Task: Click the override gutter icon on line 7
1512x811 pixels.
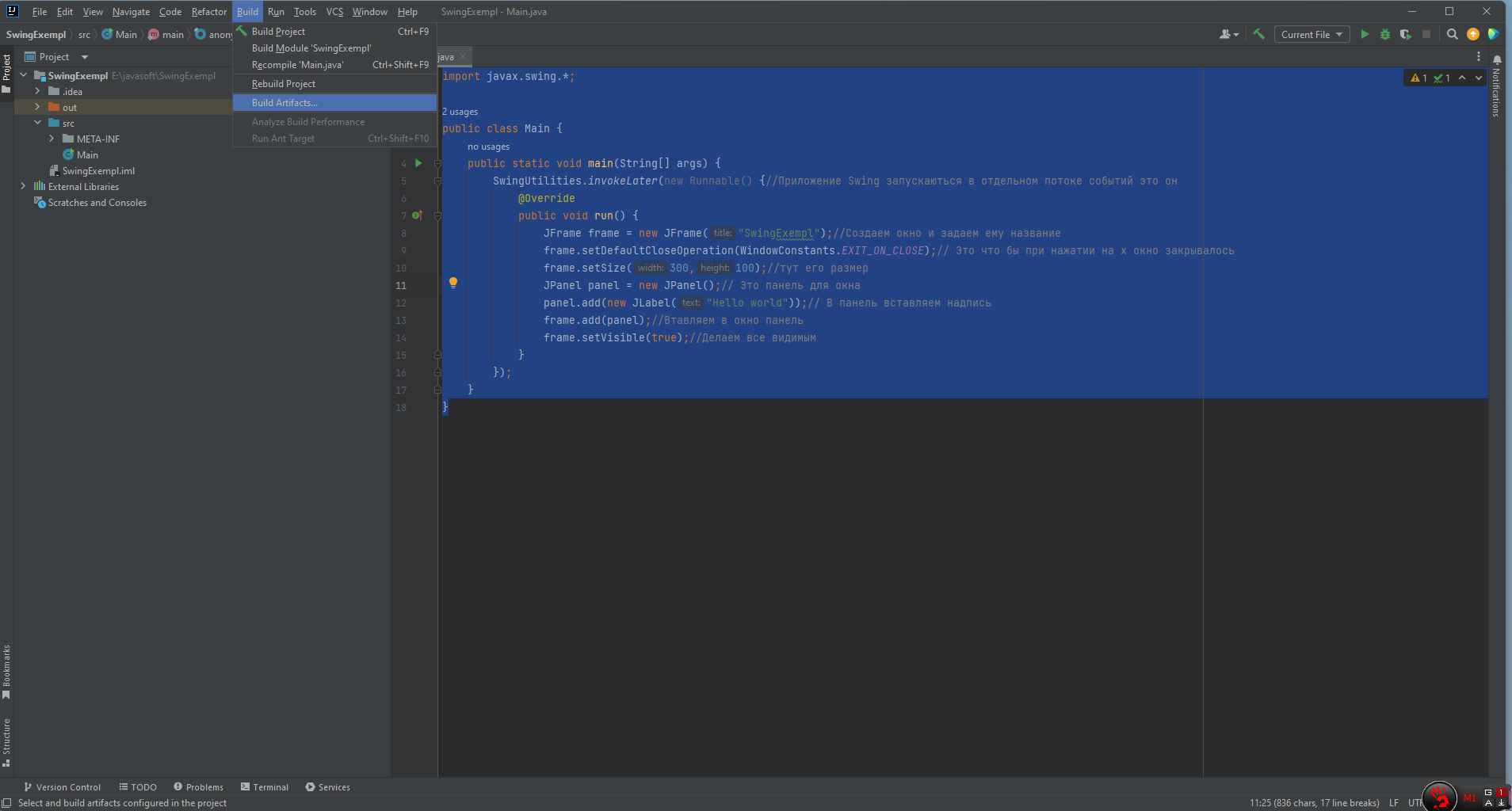Action: click(418, 215)
